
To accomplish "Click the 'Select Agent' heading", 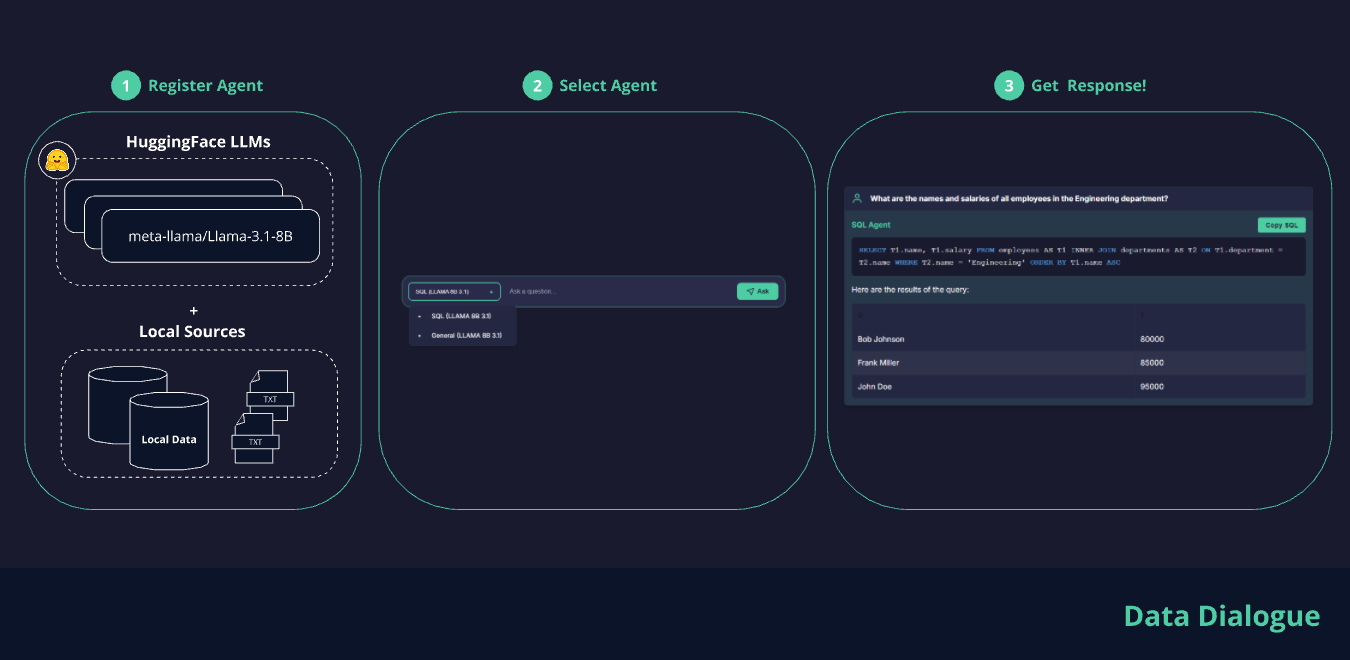I will (608, 86).
